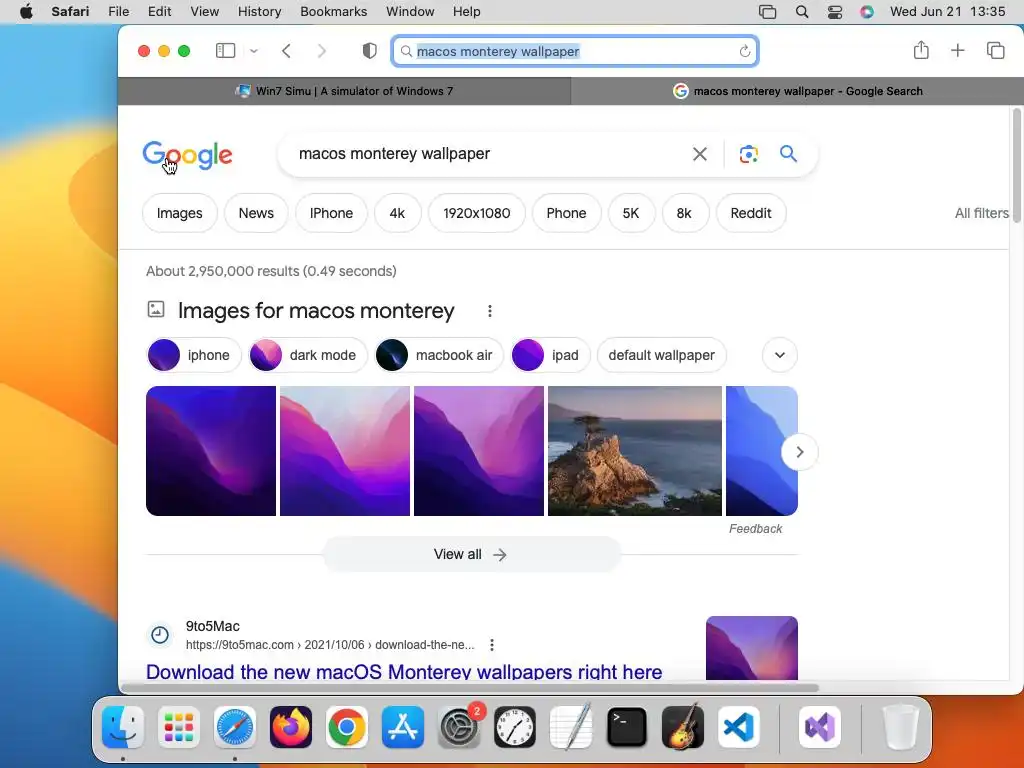Select the Phone filter chip

[566, 213]
